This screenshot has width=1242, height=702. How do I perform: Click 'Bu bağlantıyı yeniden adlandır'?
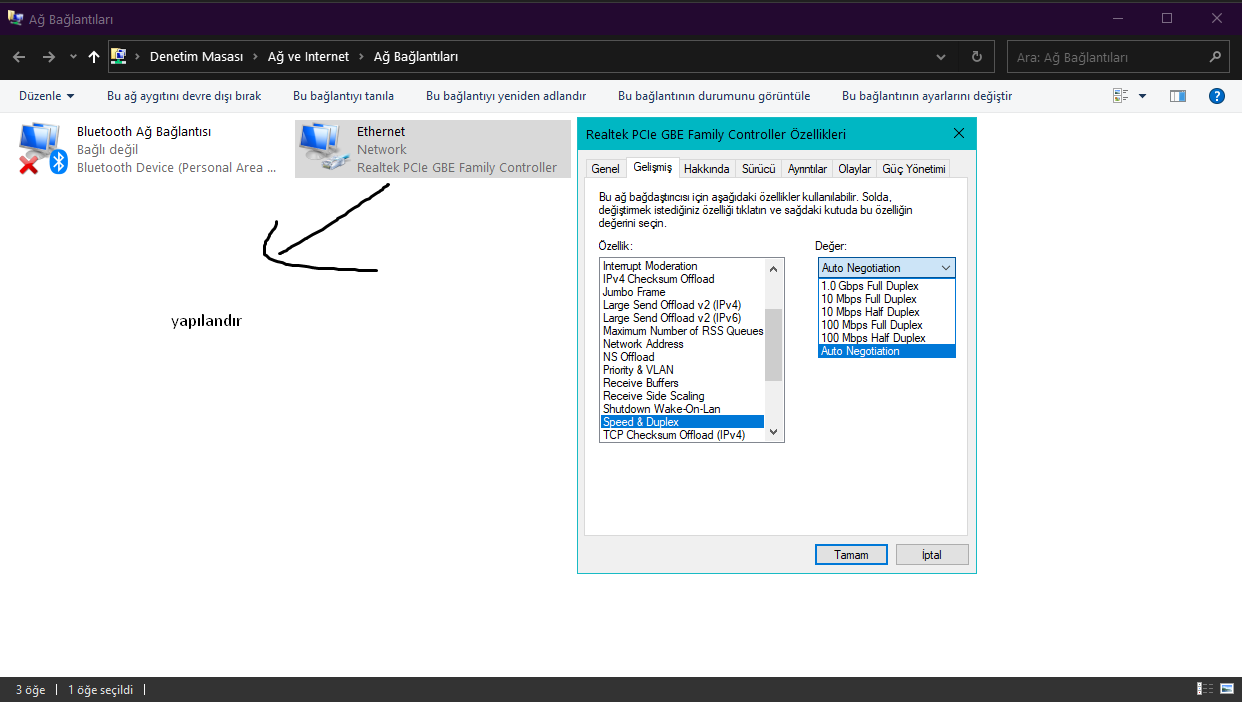click(x=506, y=96)
